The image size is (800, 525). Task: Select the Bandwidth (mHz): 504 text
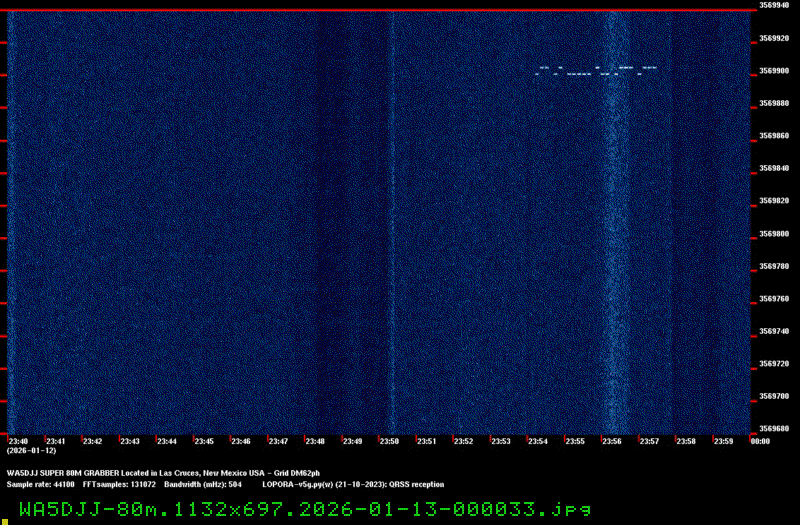click(203, 484)
